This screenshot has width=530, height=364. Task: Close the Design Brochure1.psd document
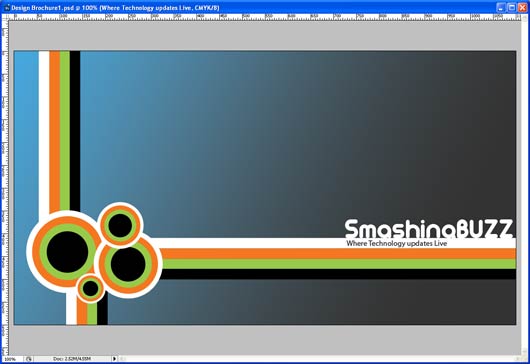point(522,7)
